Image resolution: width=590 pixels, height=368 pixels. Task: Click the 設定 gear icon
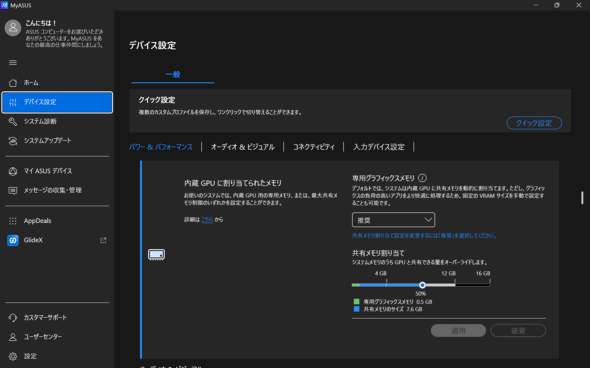click(13, 356)
